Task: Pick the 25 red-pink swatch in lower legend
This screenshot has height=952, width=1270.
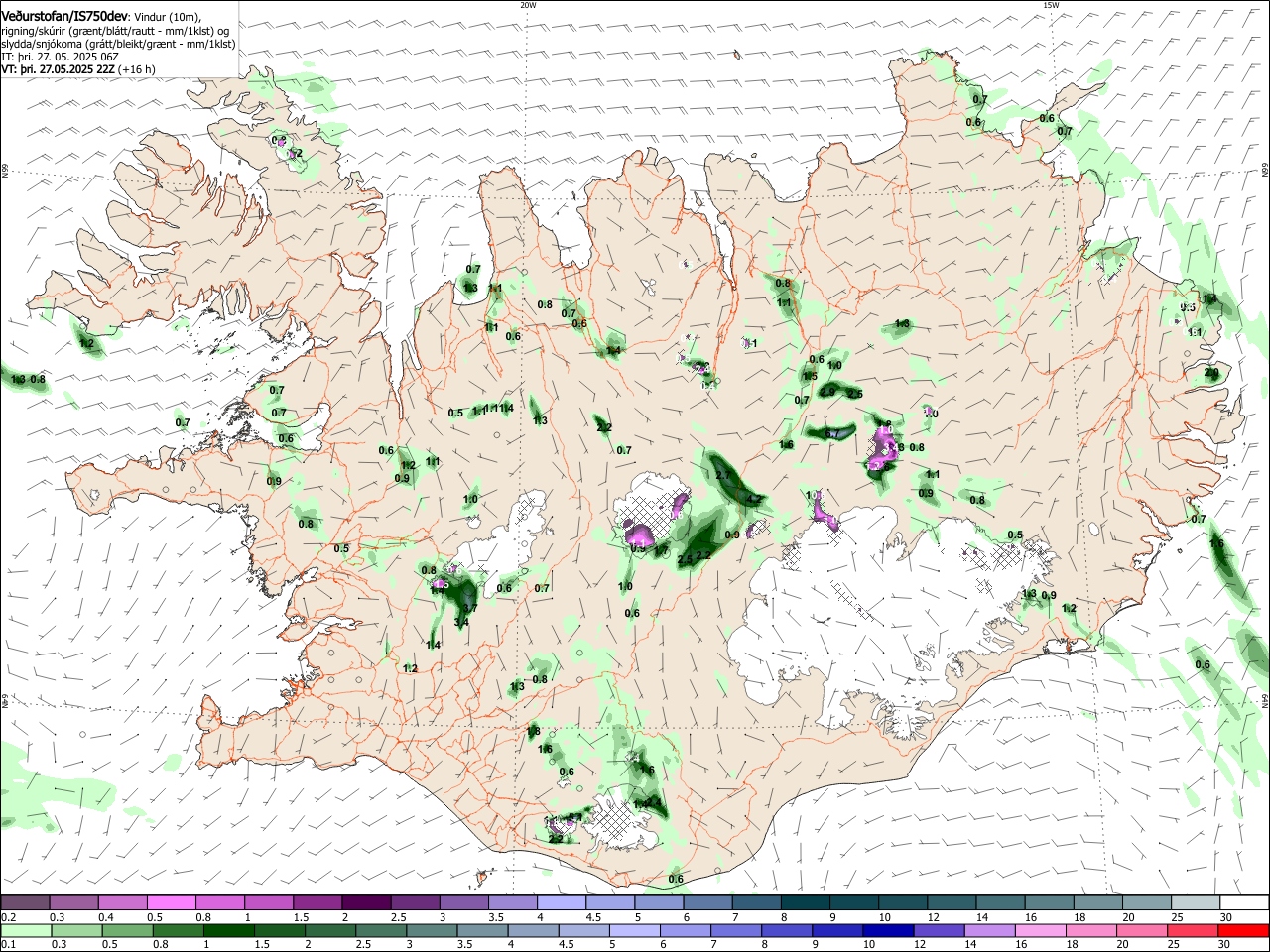Action: (x=1192, y=930)
